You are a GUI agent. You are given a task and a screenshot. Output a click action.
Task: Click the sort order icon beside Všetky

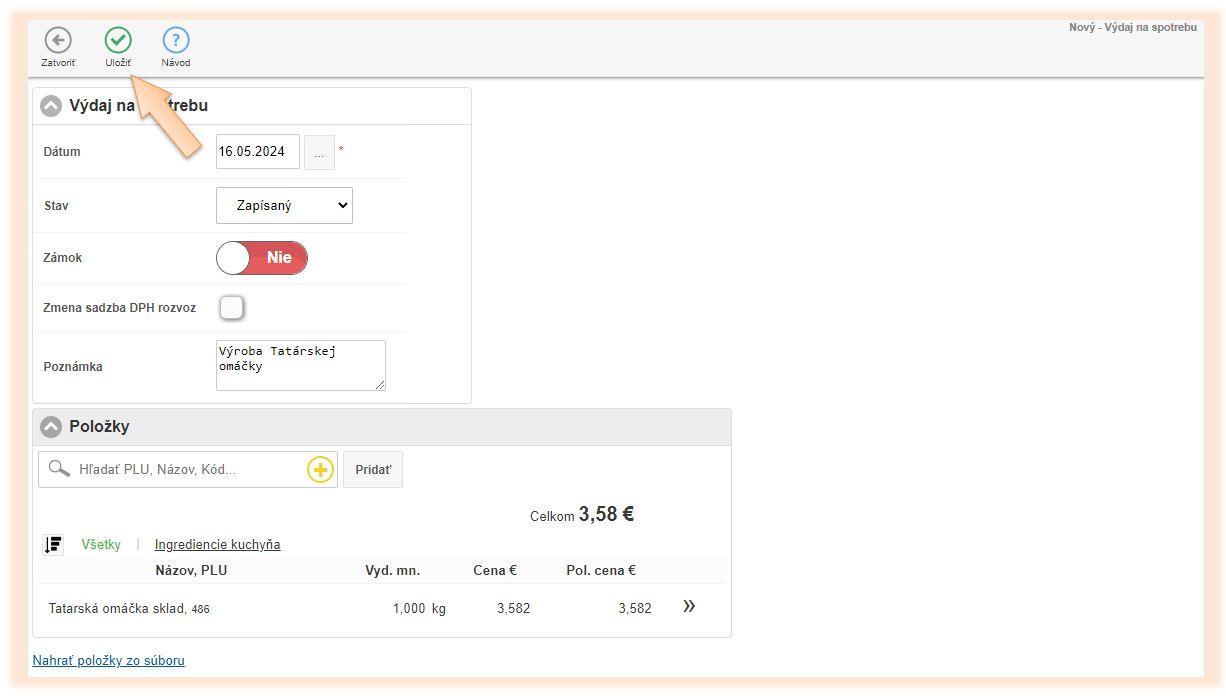[53, 545]
